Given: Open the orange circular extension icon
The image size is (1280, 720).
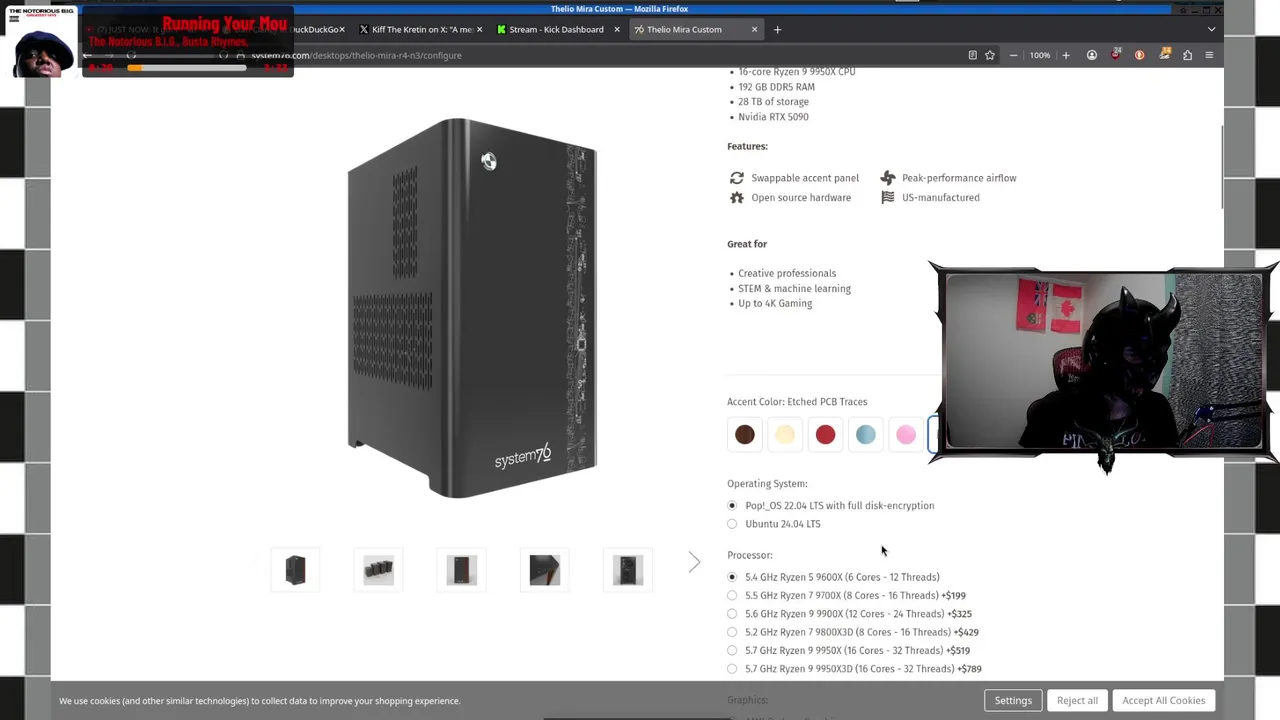Looking at the screenshot, I should point(1139,55).
